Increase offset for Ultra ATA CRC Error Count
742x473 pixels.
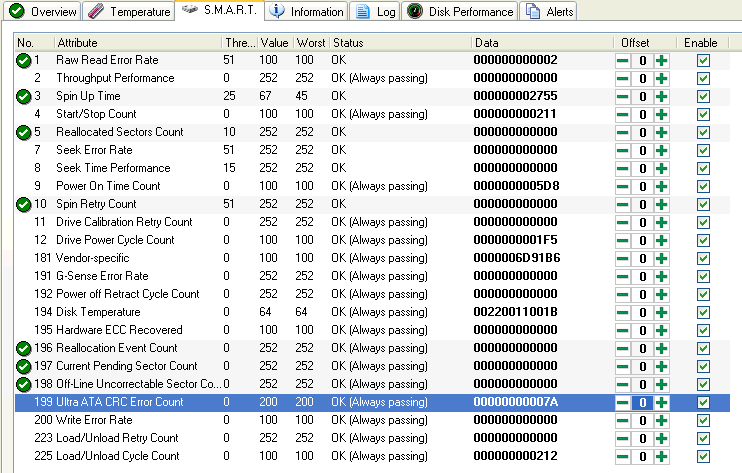662,403
